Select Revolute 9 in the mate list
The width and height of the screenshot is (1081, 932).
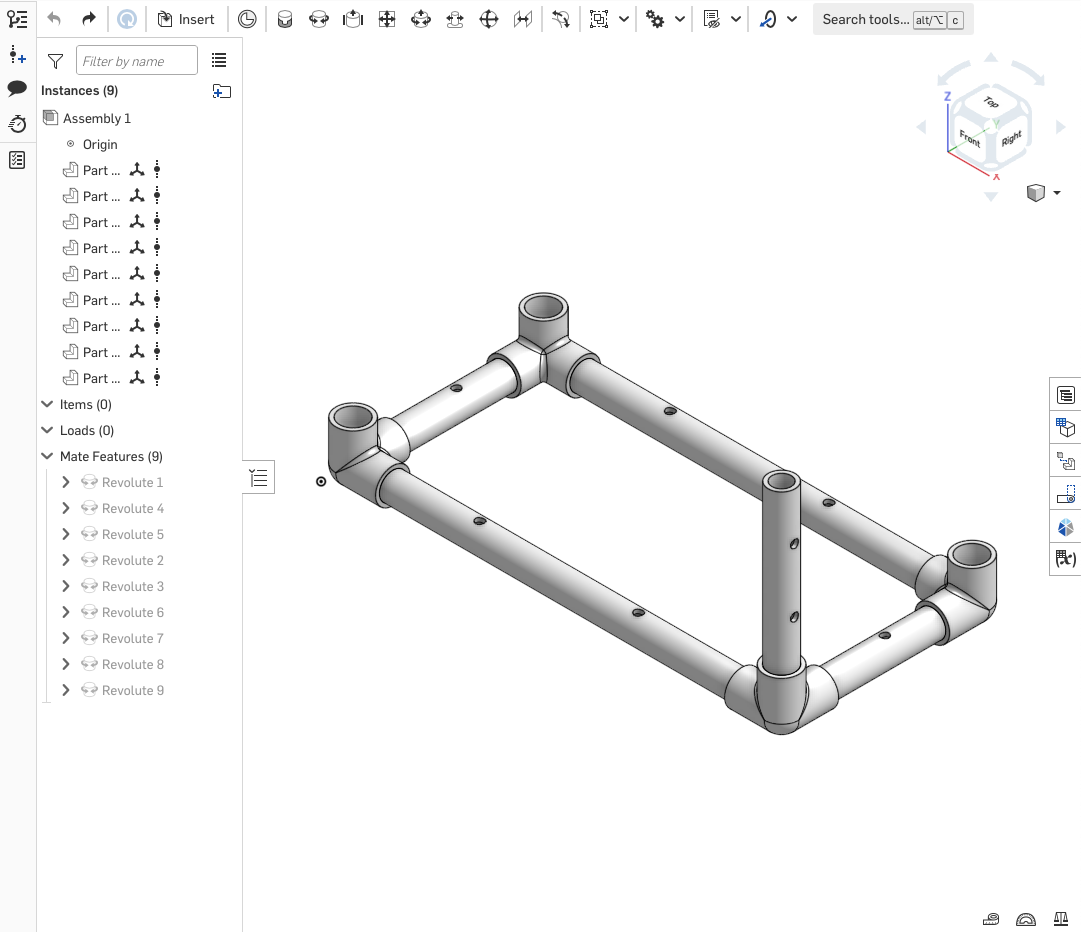(x=132, y=691)
